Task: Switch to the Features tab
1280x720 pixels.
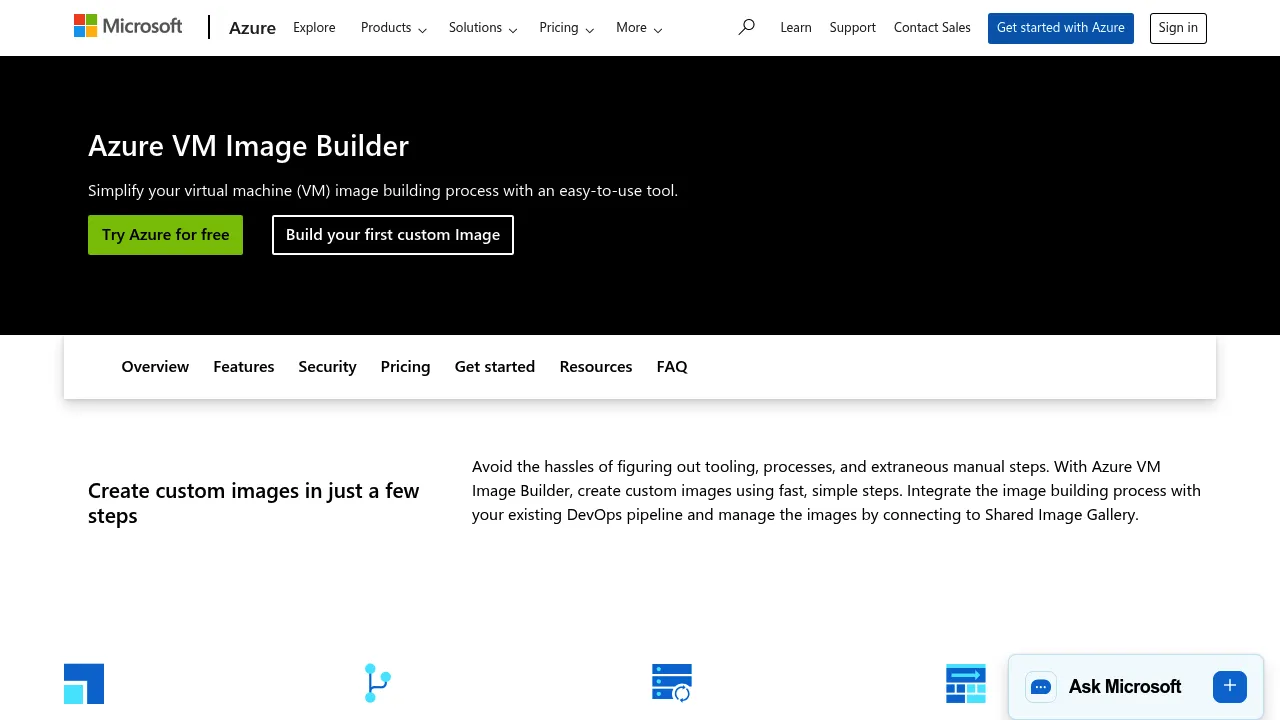Action: [x=244, y=367]
